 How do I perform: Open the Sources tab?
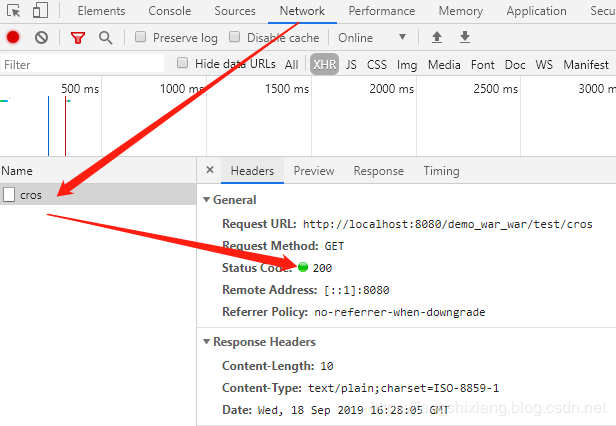235,11
